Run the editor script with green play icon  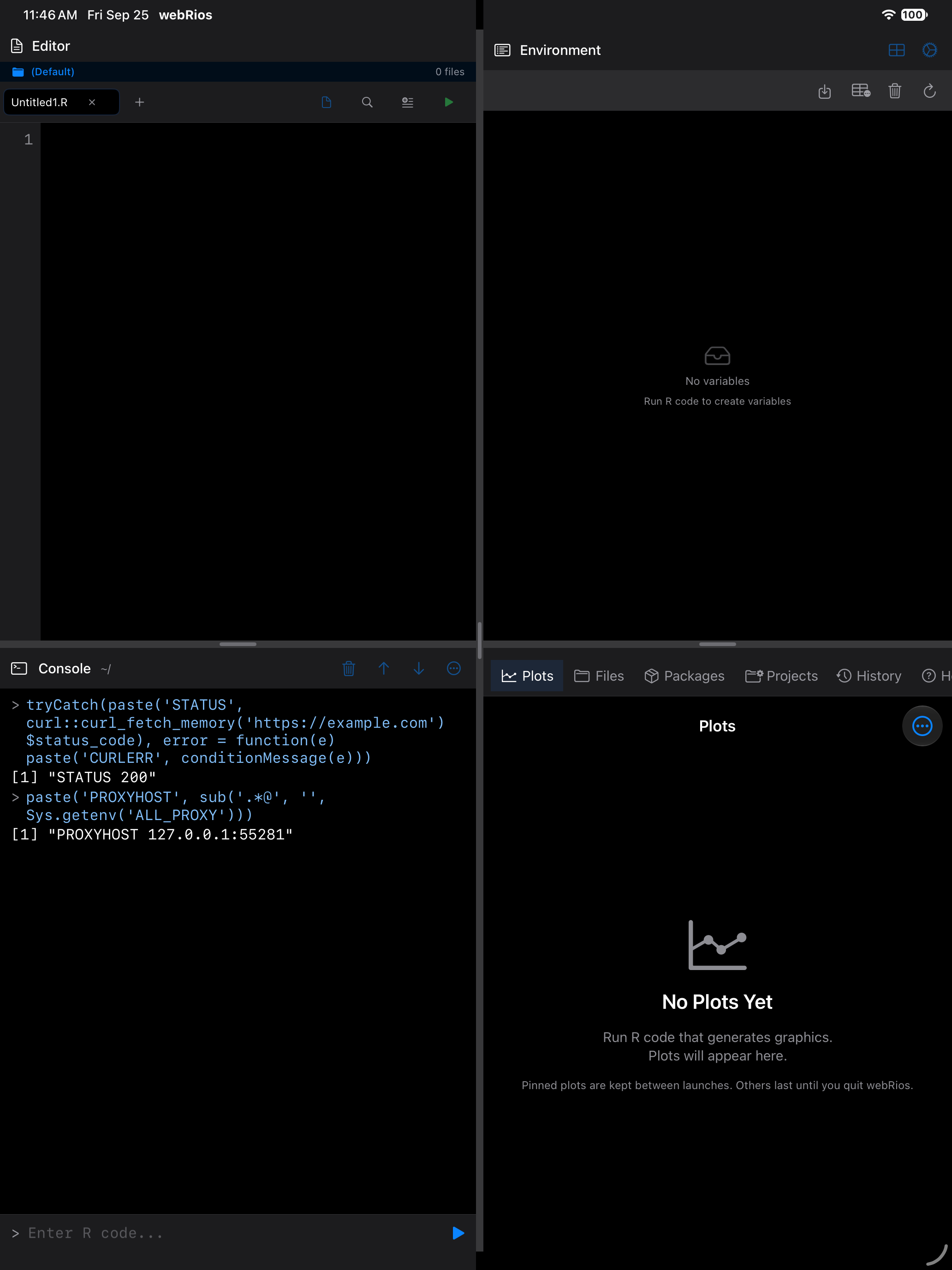click(x=449, y=102)
